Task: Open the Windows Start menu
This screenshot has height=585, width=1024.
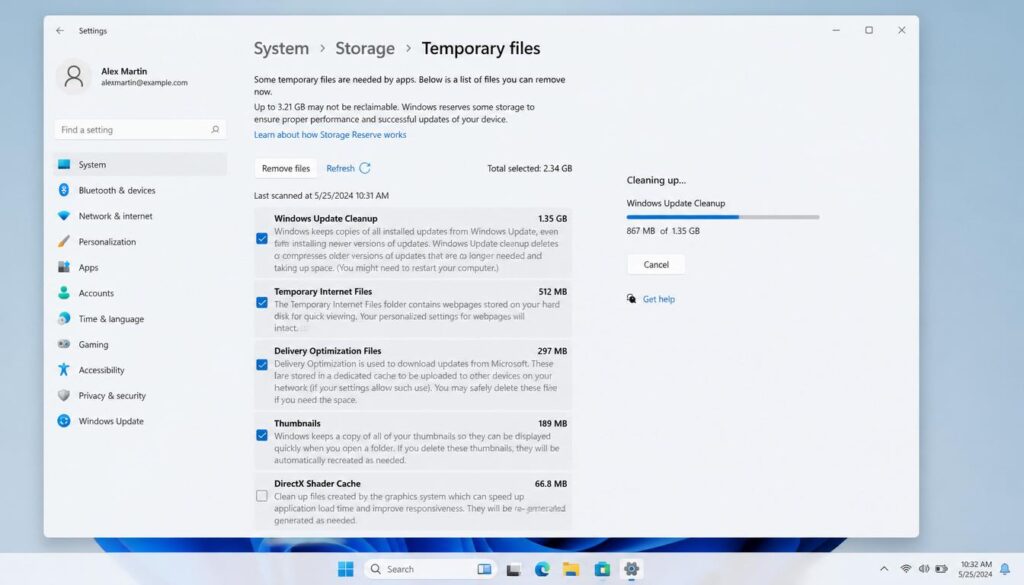Action: 345,569
